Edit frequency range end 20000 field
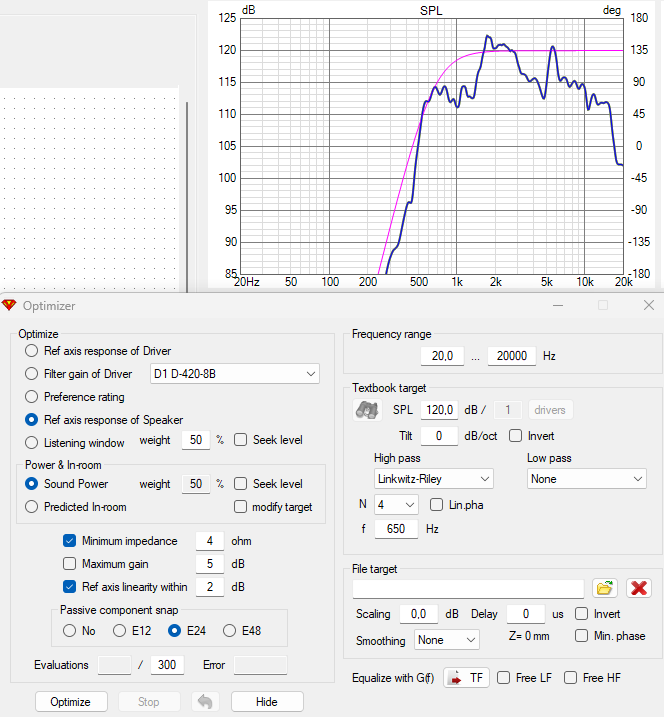Image resolution: width=664 pixels, height=717 pixels. click(512, 356)
